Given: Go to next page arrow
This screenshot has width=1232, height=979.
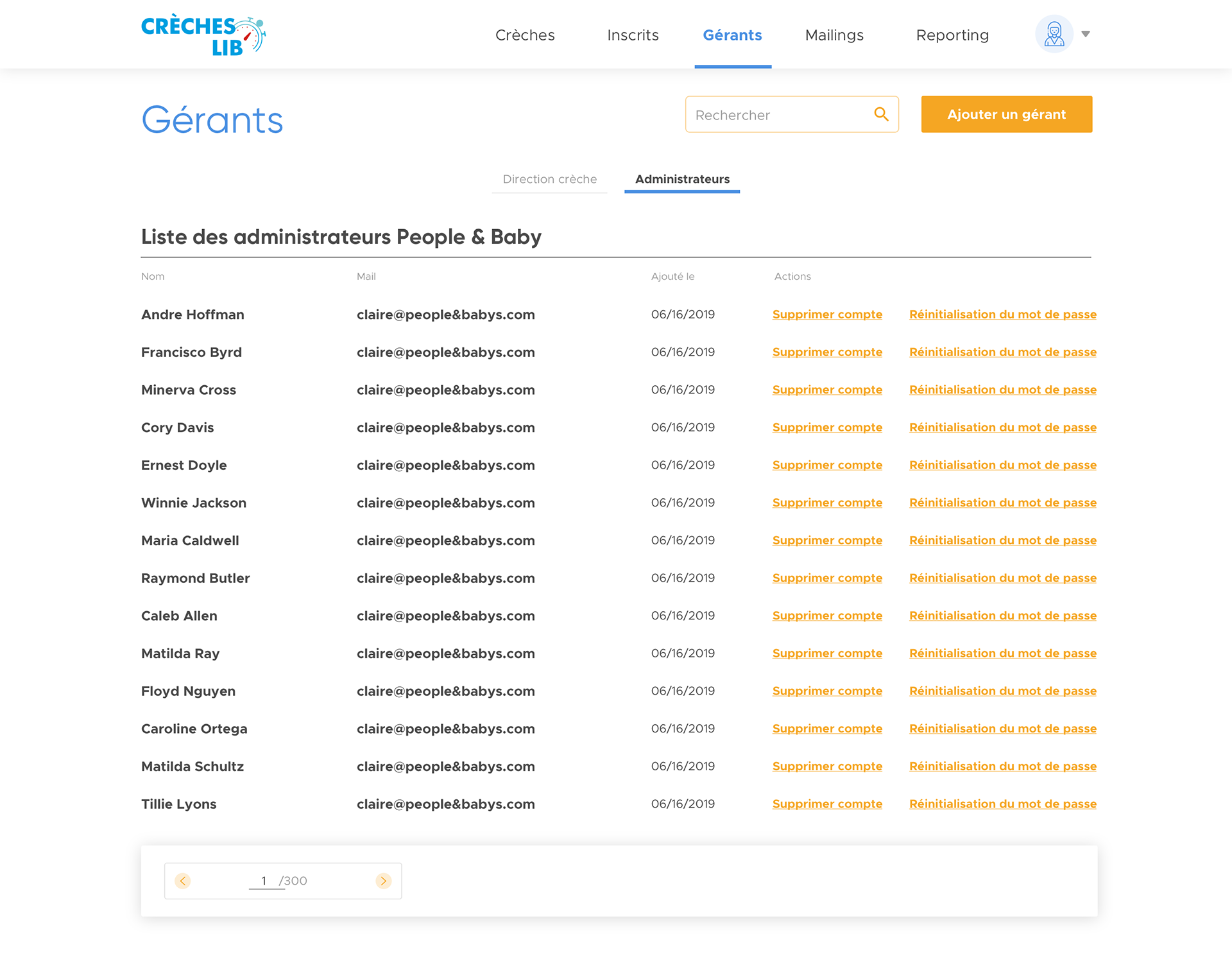Looking at the screenshot, I should point(384,881).
